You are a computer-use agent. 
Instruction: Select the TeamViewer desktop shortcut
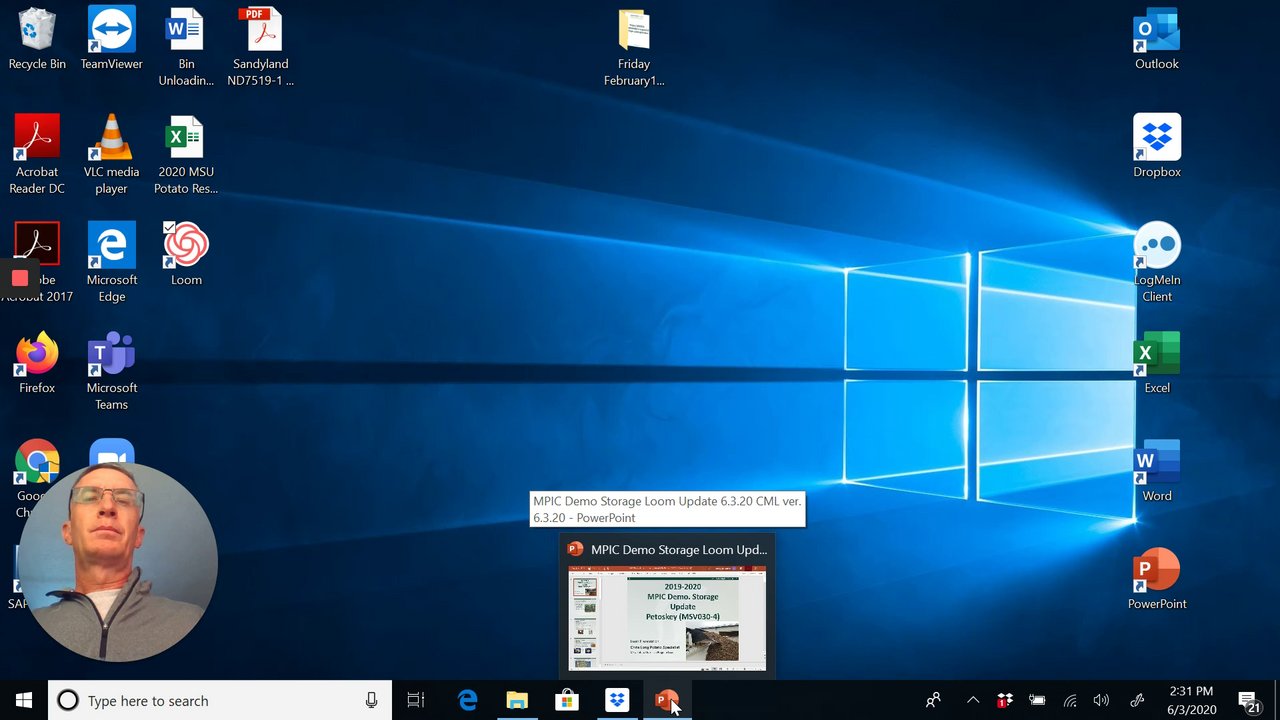click(111, 40)
